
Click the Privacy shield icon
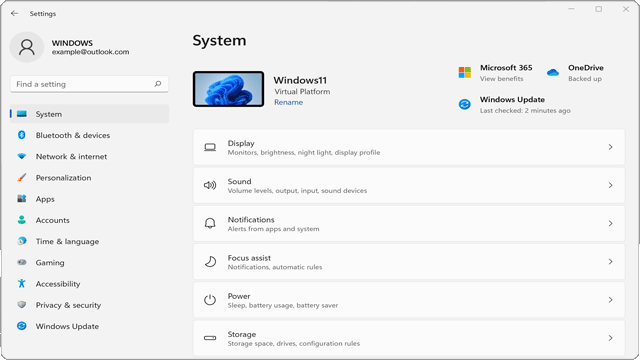tap(22, 305)
